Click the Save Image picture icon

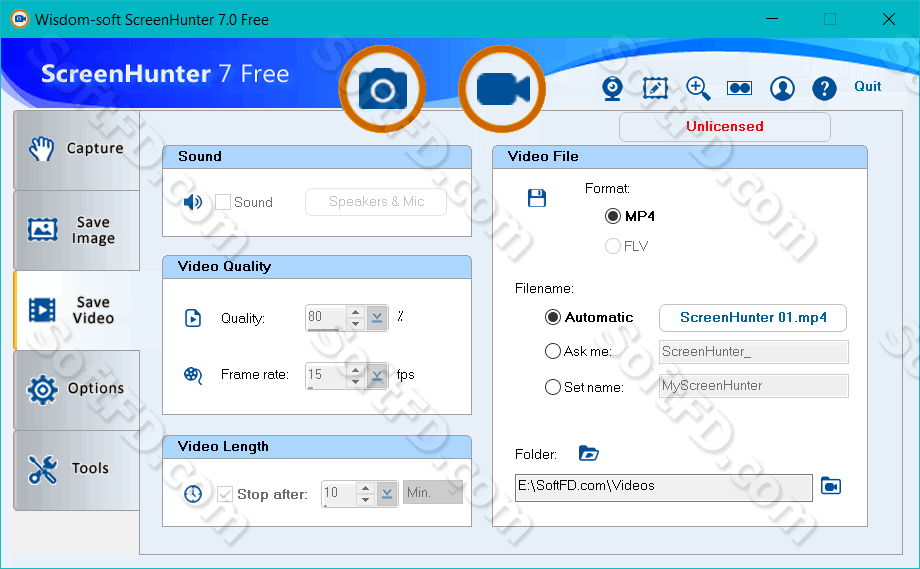[42, 229]
